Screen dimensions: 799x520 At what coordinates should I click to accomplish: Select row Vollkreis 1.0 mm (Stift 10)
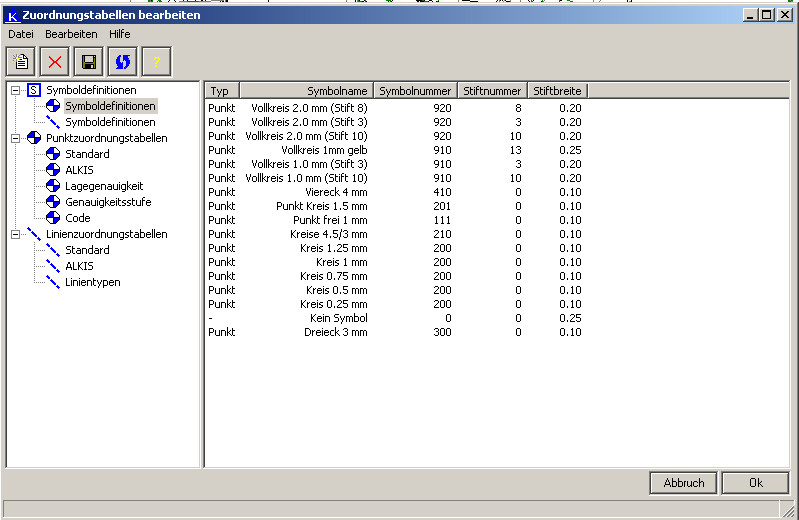tap(395, 178)
